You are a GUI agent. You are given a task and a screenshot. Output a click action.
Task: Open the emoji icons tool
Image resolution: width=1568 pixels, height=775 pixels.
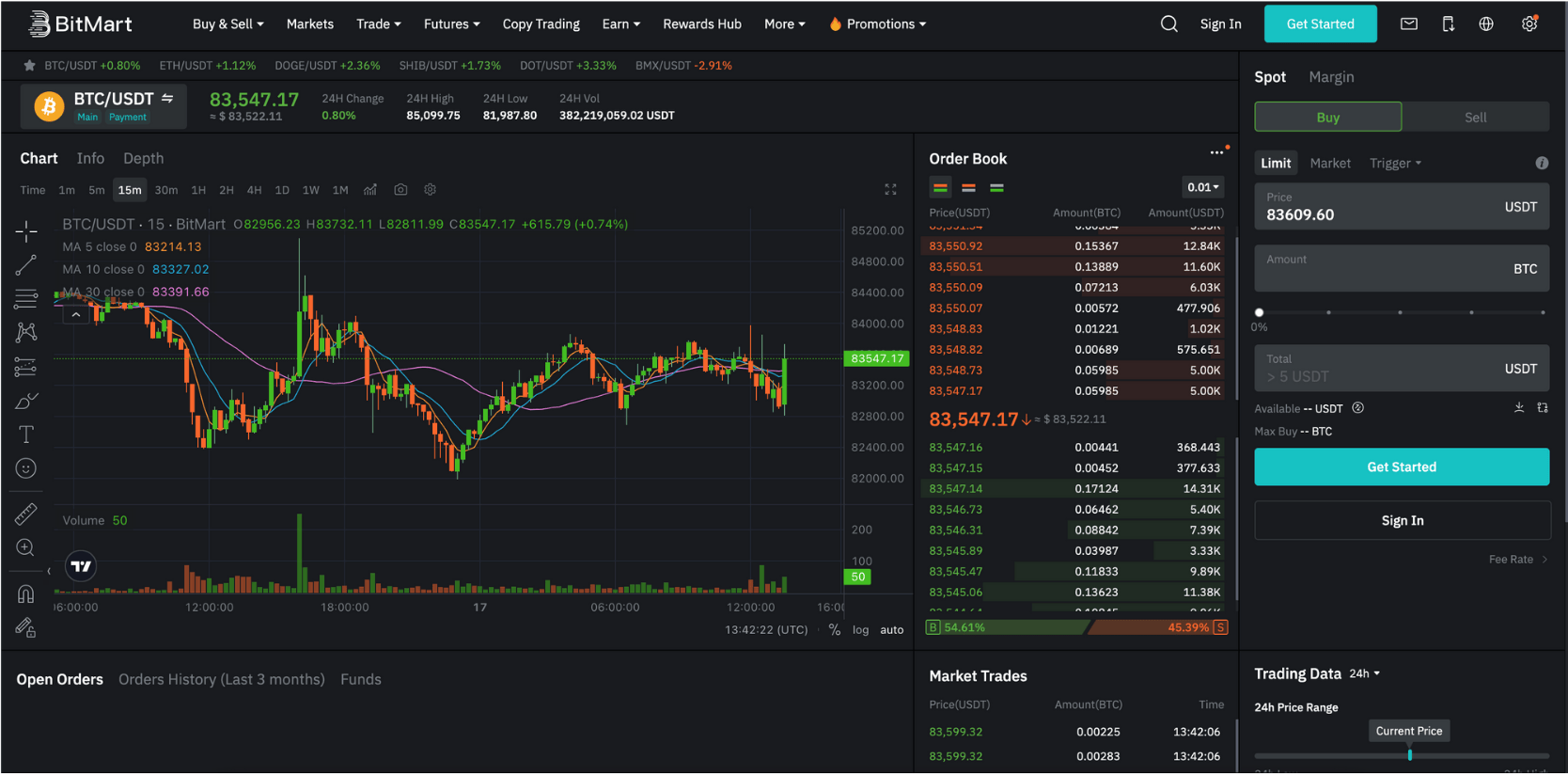click(x=26, y=468)
